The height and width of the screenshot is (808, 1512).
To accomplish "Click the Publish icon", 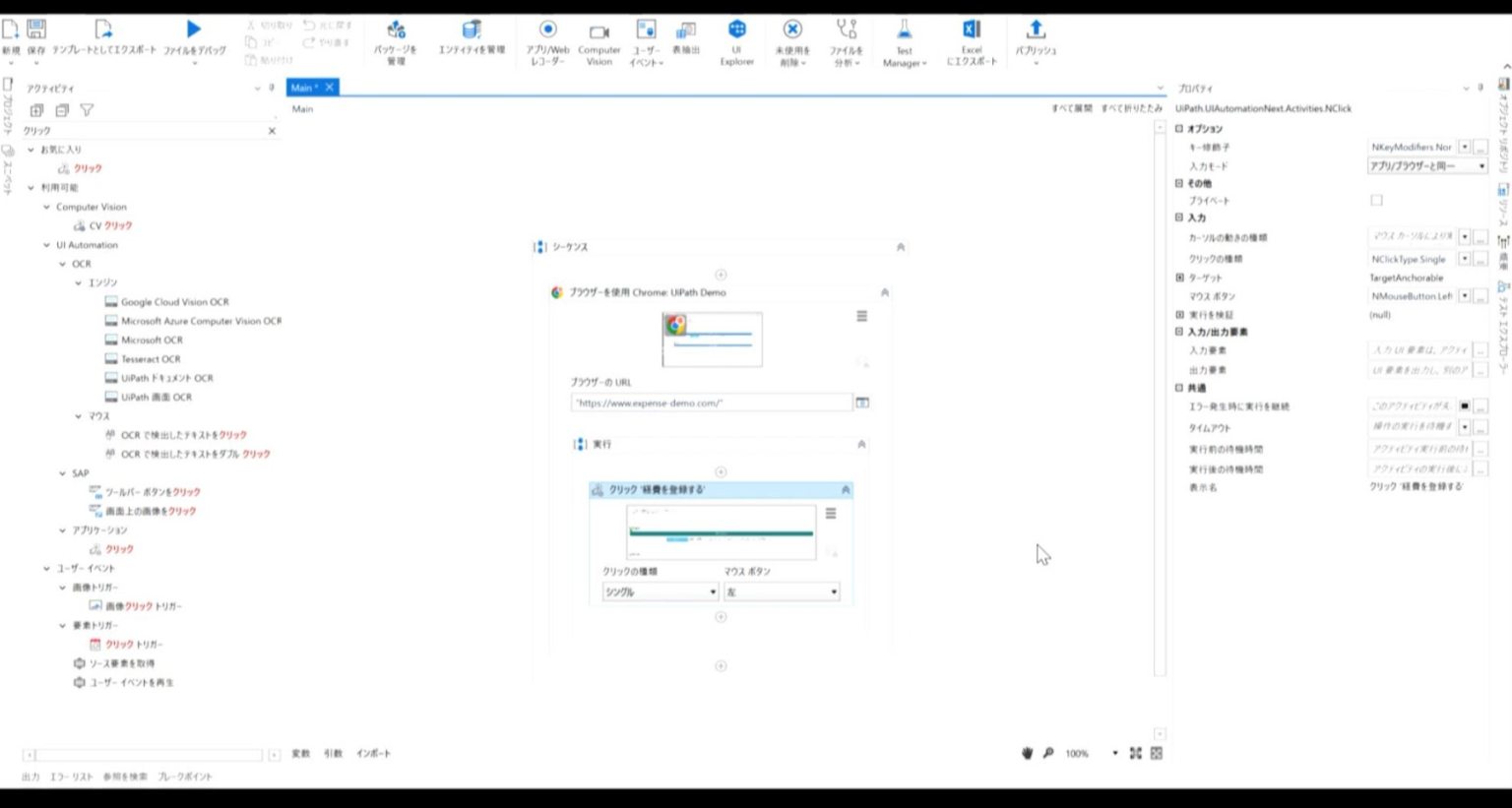I will pos(1036,31).
